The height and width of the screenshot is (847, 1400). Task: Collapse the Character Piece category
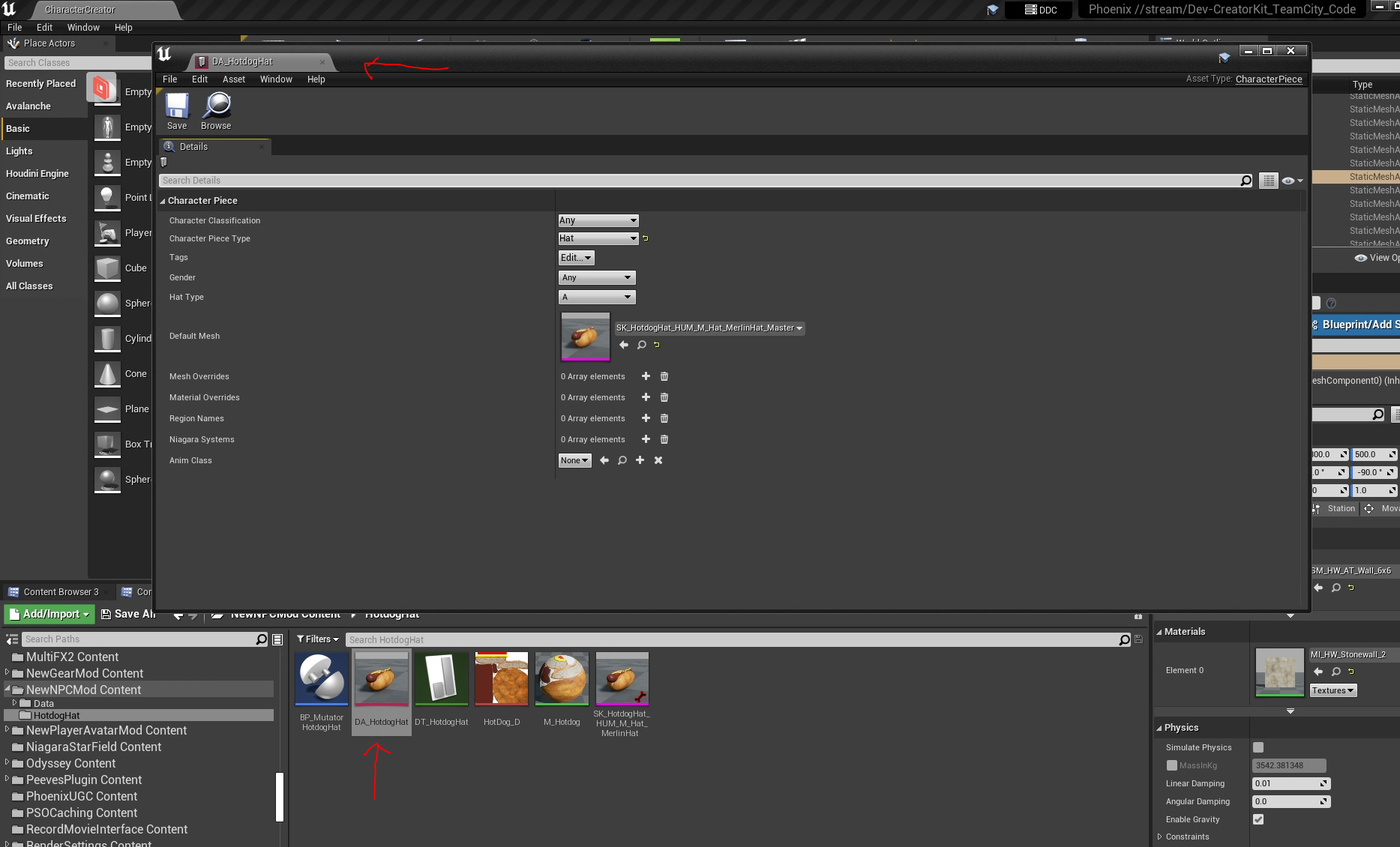tap(163, 201)
